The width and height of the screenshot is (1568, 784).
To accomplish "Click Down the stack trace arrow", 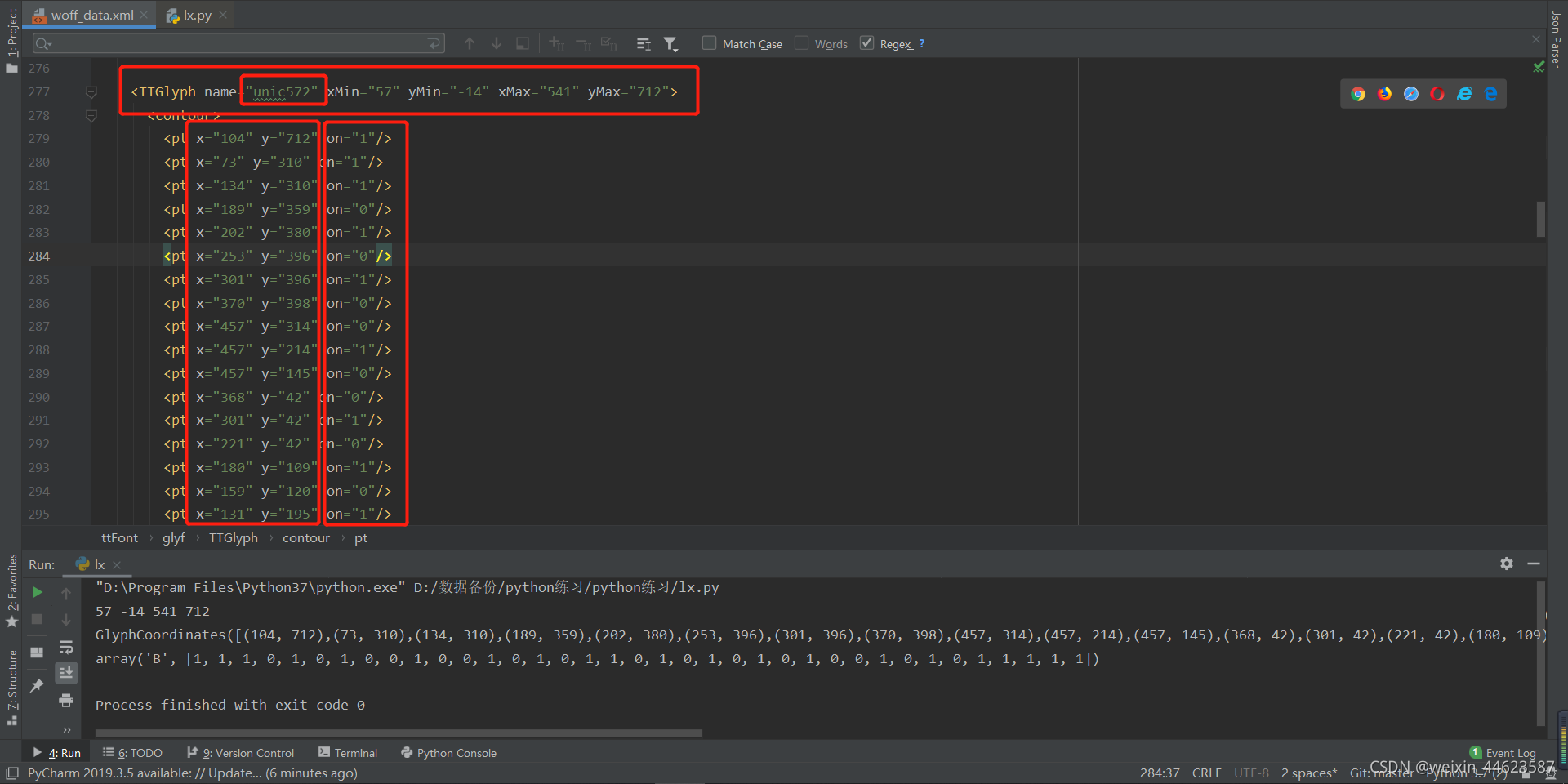I will pyautogui.click(x=66, y=620).
